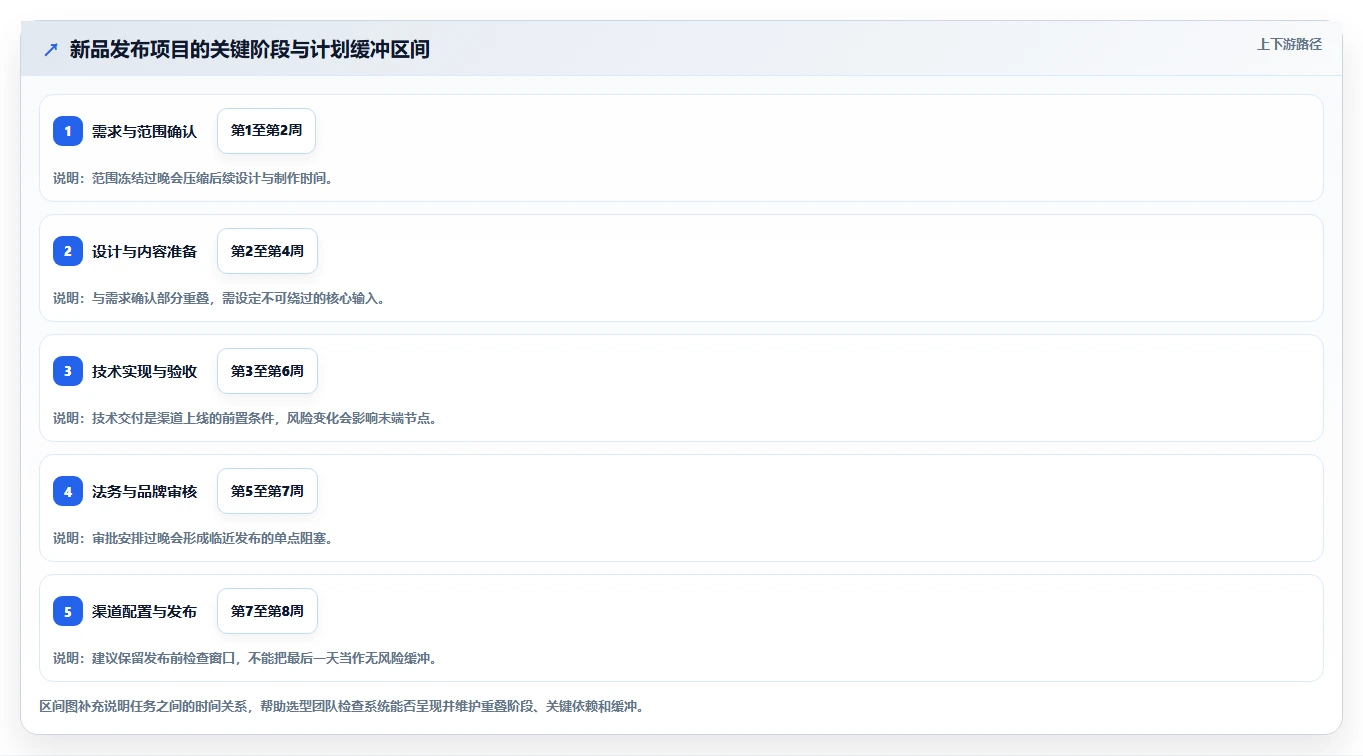Select the 技术实现与验收 stage name

point(144,371)
